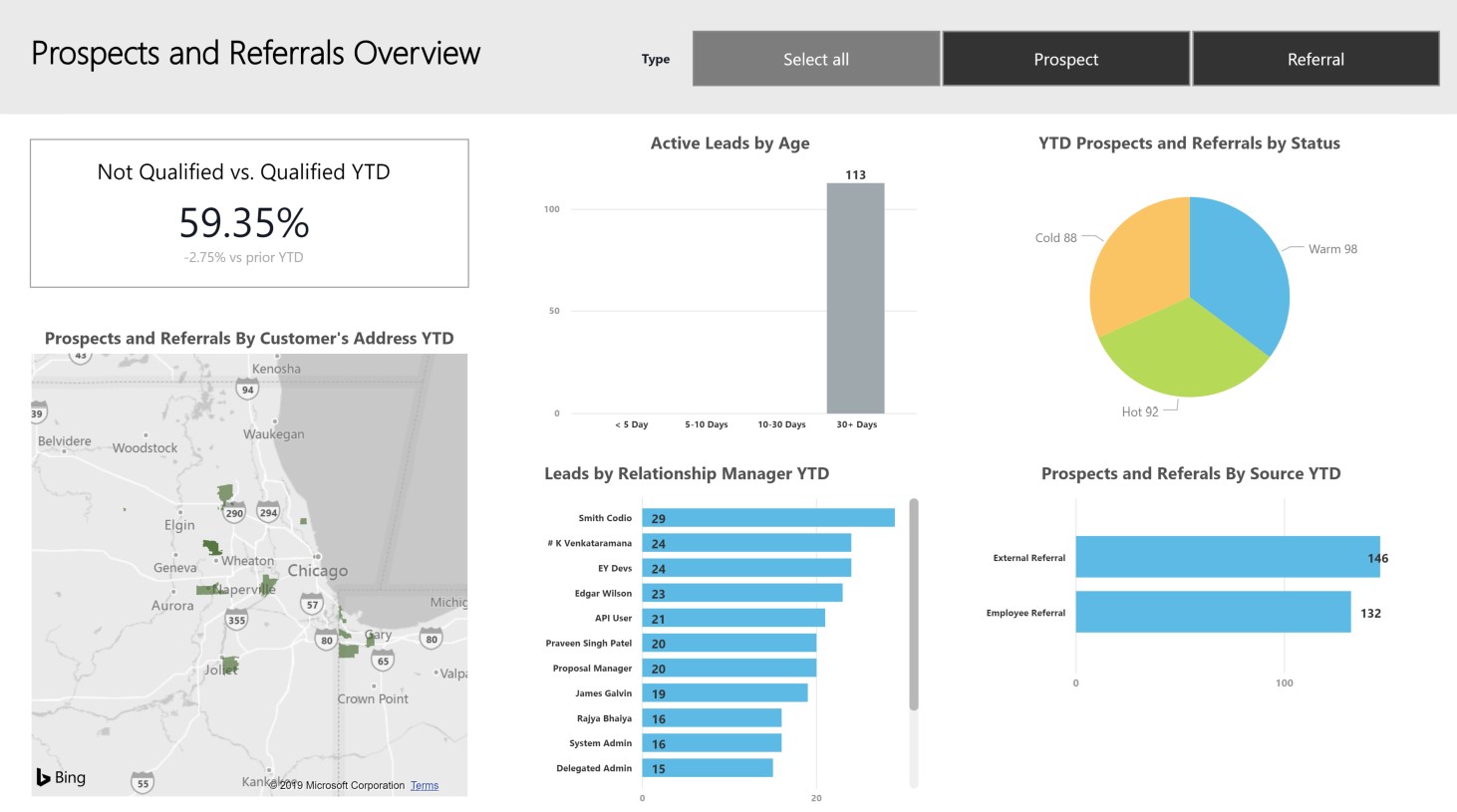Click the < 5 Day axis label
1457x812 pixels.
point(632,424)
